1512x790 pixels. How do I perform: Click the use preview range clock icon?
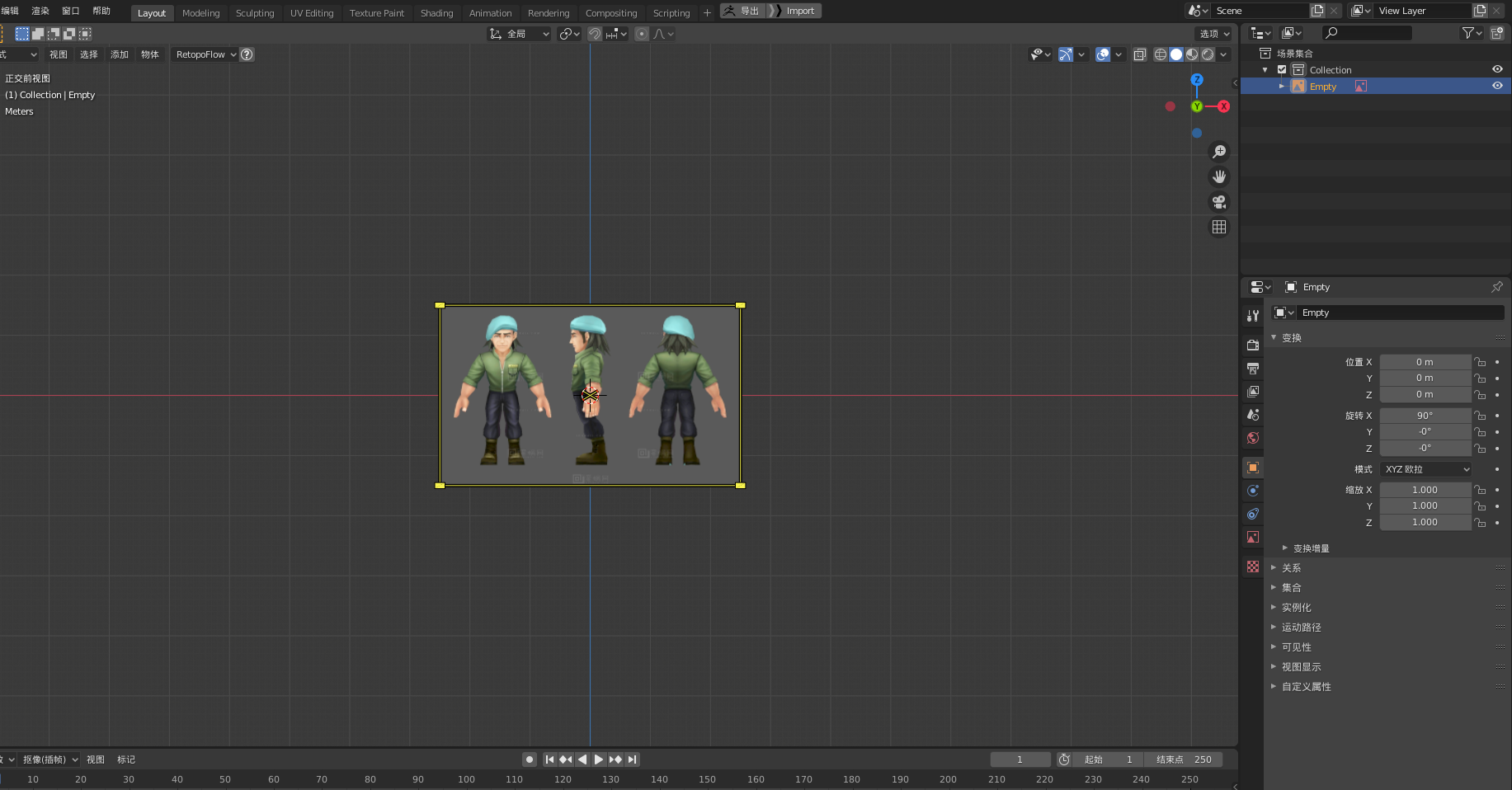pyautogui.click(x=1064, y=759)
